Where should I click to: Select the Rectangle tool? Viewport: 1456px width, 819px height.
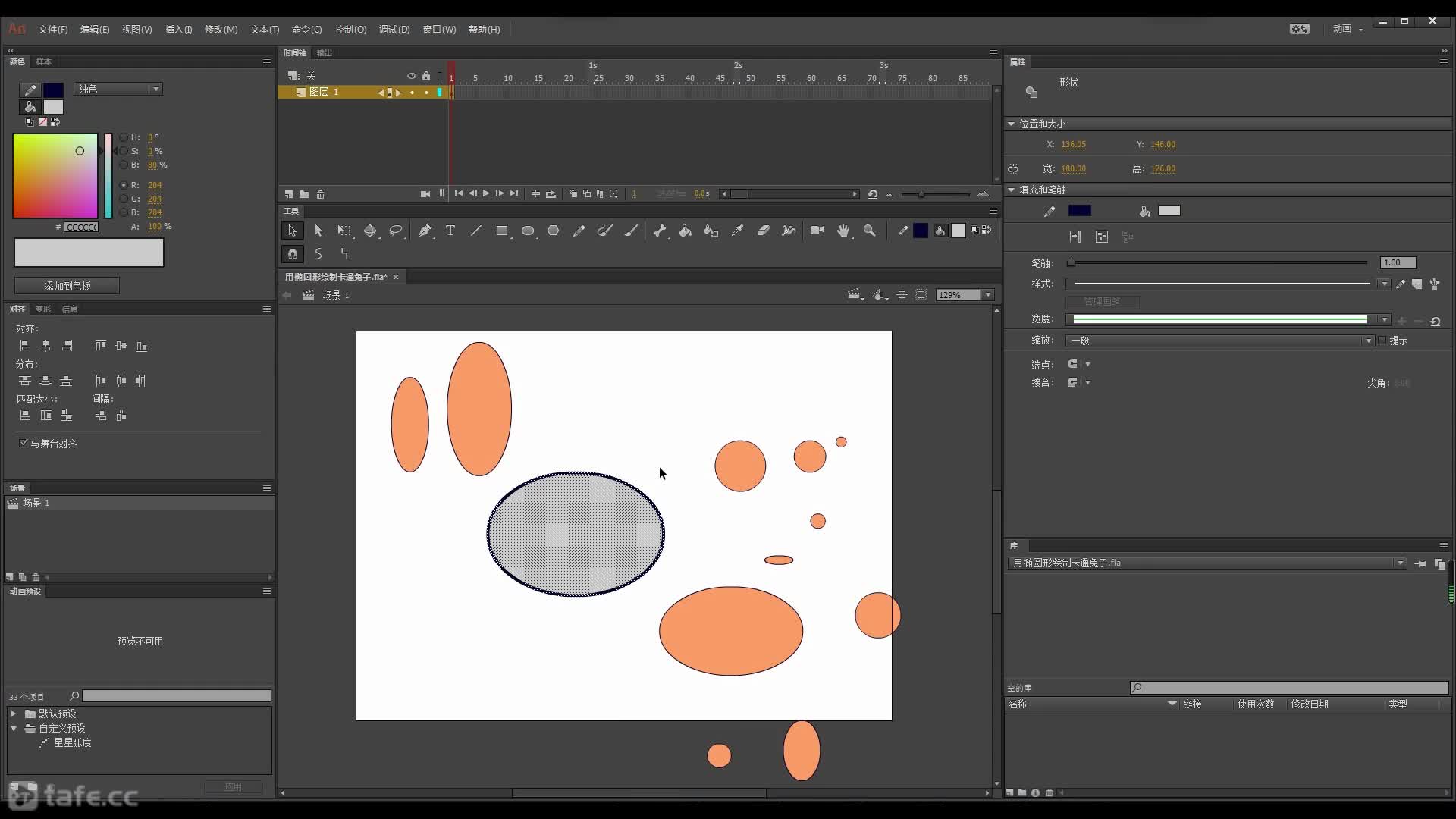(502, 231)
